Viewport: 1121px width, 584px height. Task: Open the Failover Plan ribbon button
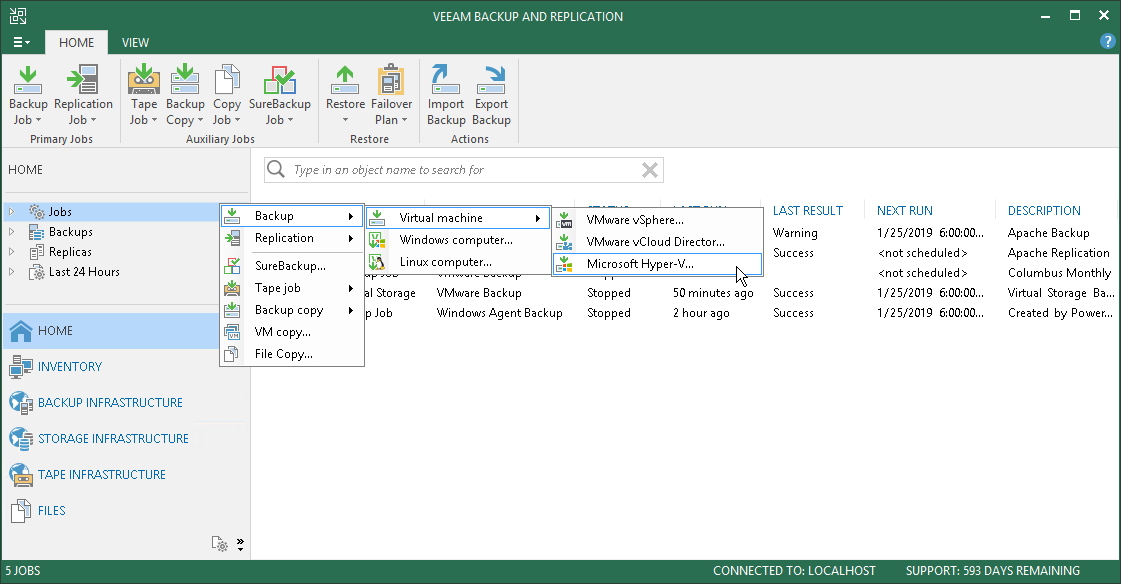point(391,95)
